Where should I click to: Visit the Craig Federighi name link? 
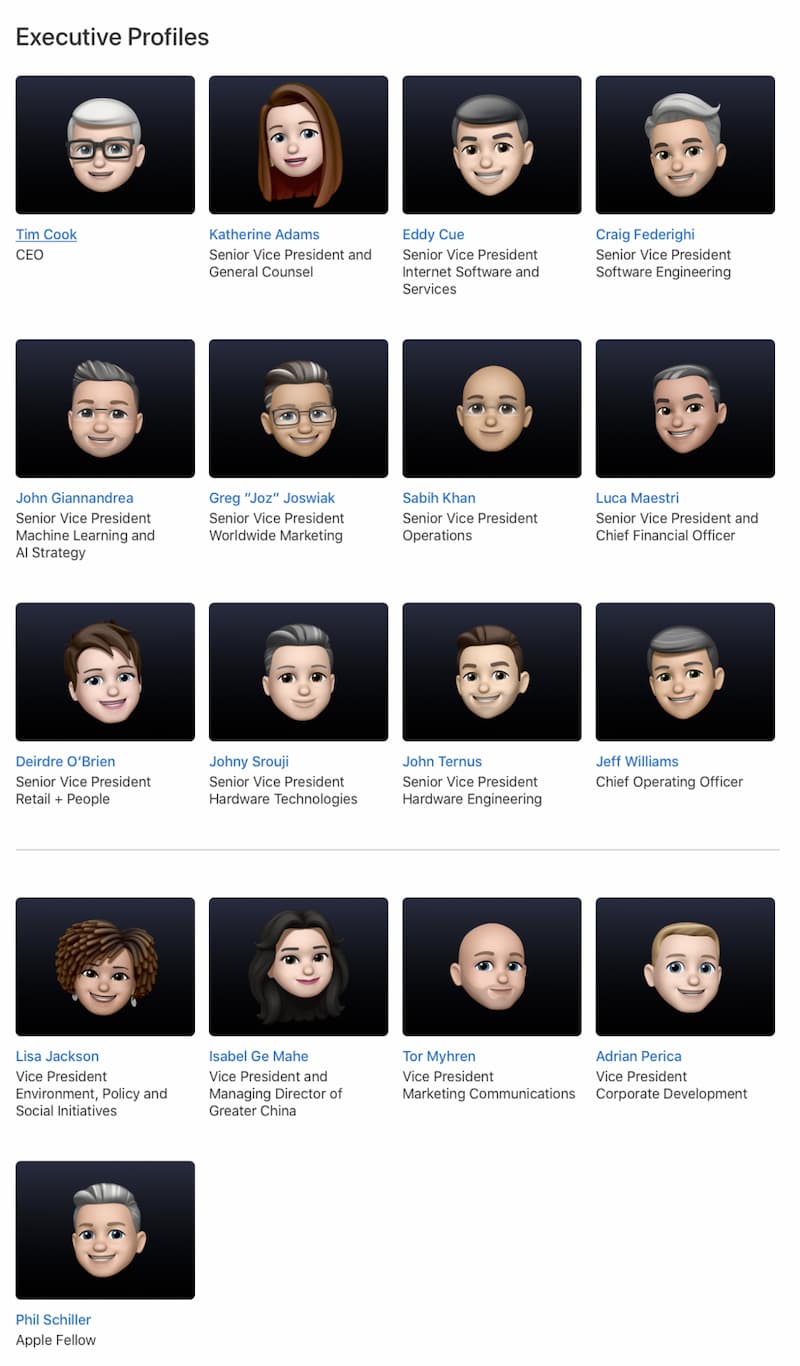pyautogui.click(x=645, y=235)
